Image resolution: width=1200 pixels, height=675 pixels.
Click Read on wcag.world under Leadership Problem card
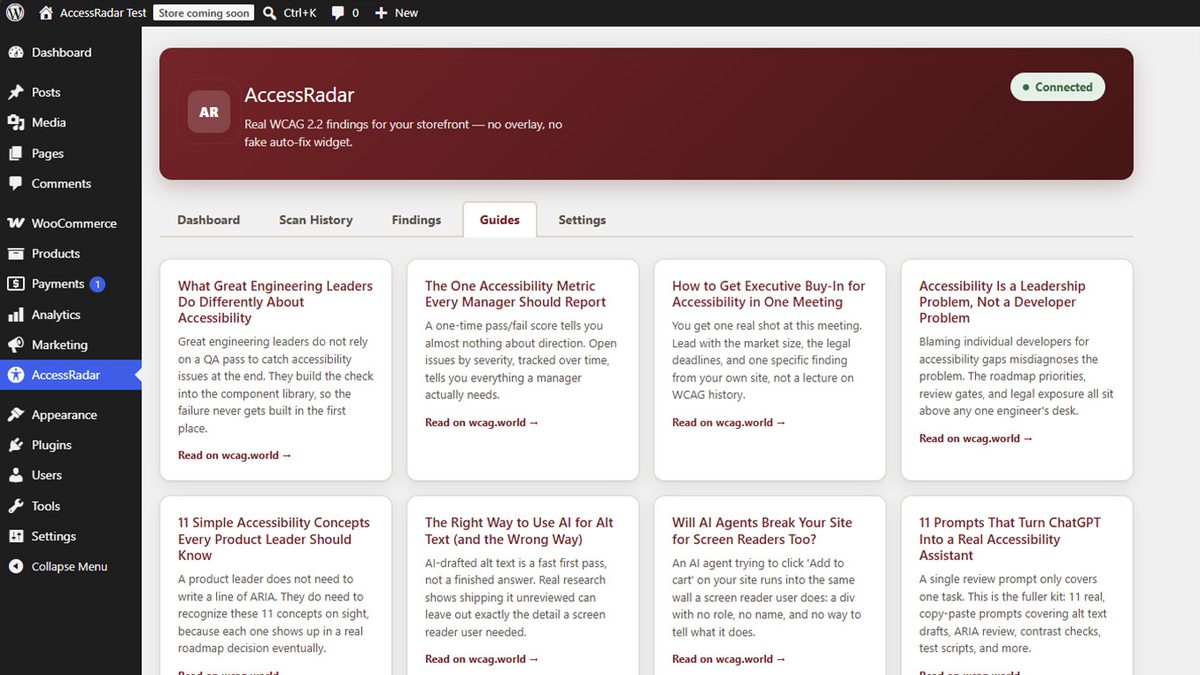click(x=976, y=438)
